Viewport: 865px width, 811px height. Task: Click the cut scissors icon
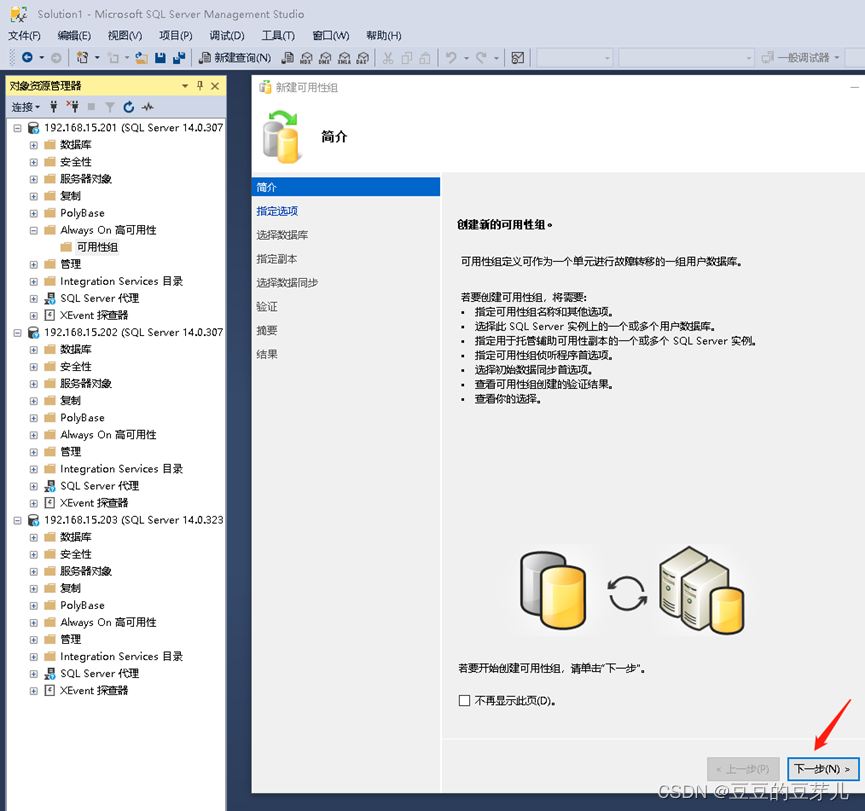(388, 57)
